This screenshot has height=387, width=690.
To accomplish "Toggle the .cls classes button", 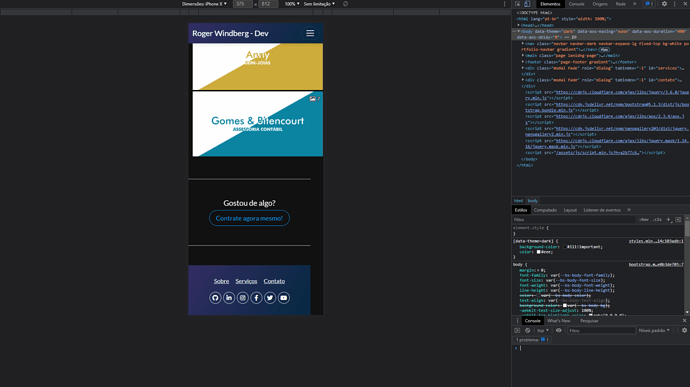I will click(x=657, y=220).
